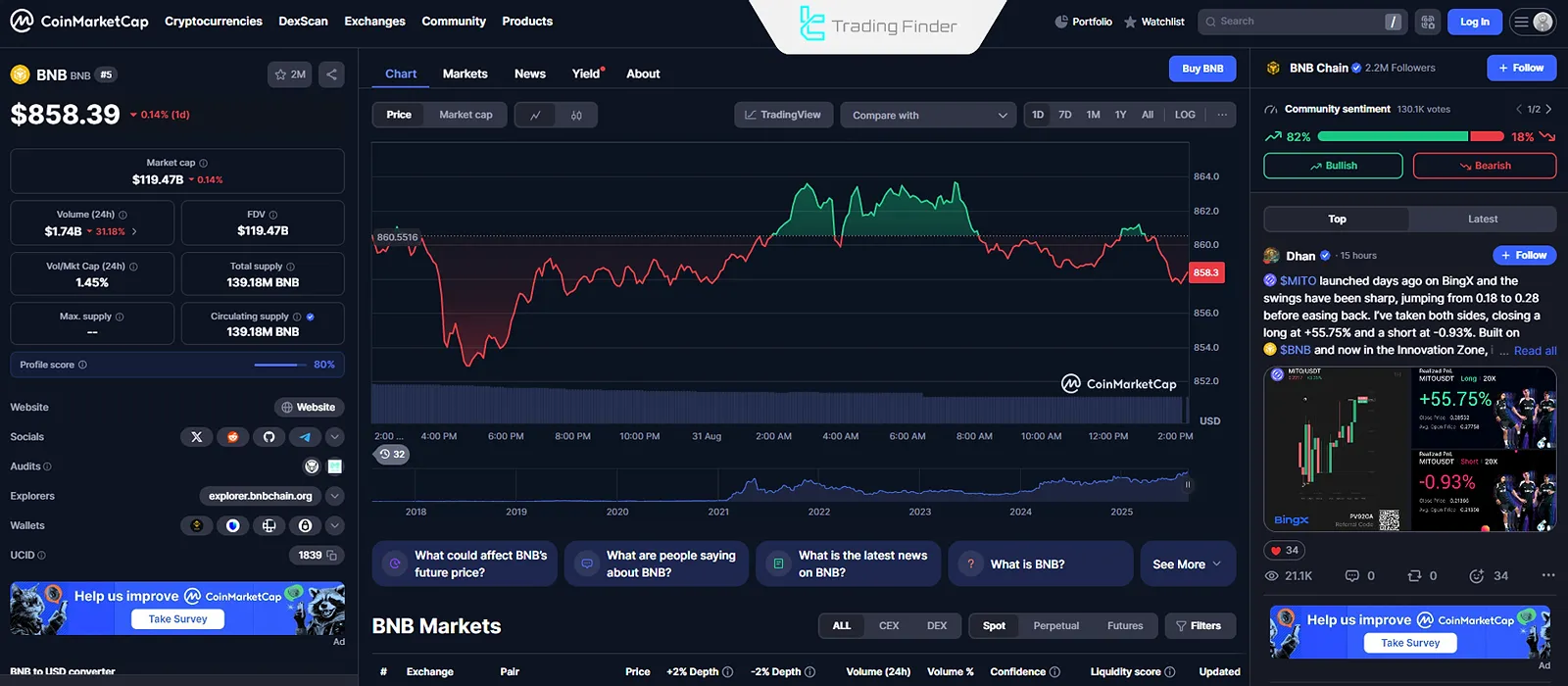Open the GitHub social link
The width and height of the screenshot is (1568, 686).
click(x=269, y=437)
